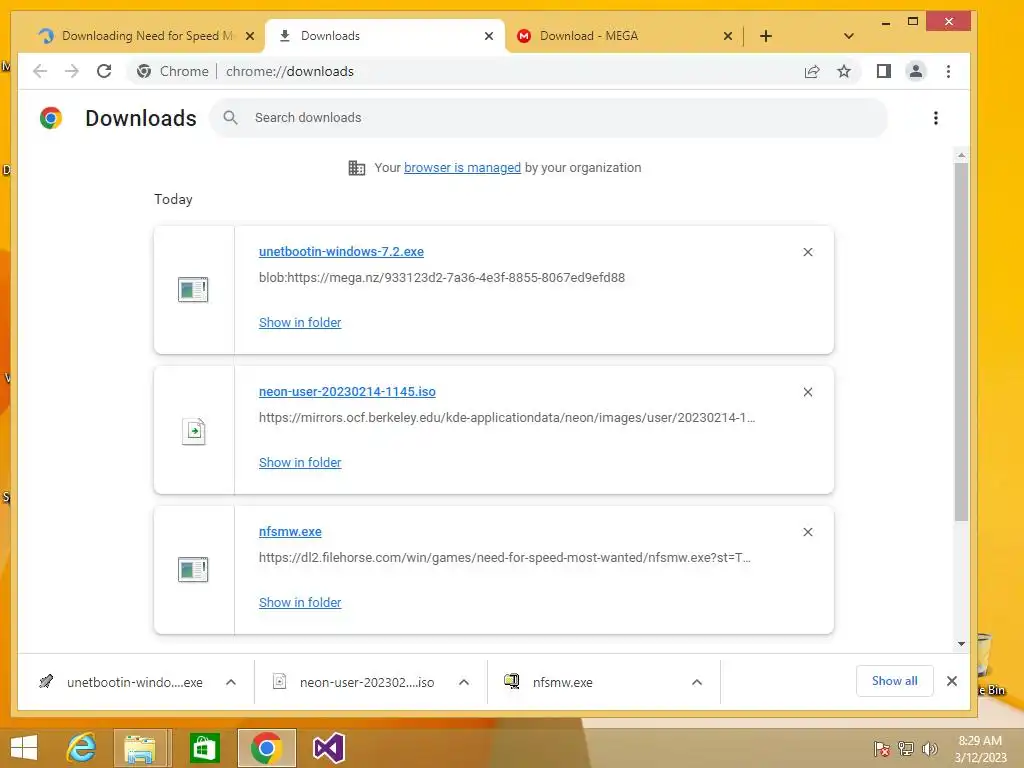
Task: Open Chrome's three-dot main menu
Action: point(948,71)
